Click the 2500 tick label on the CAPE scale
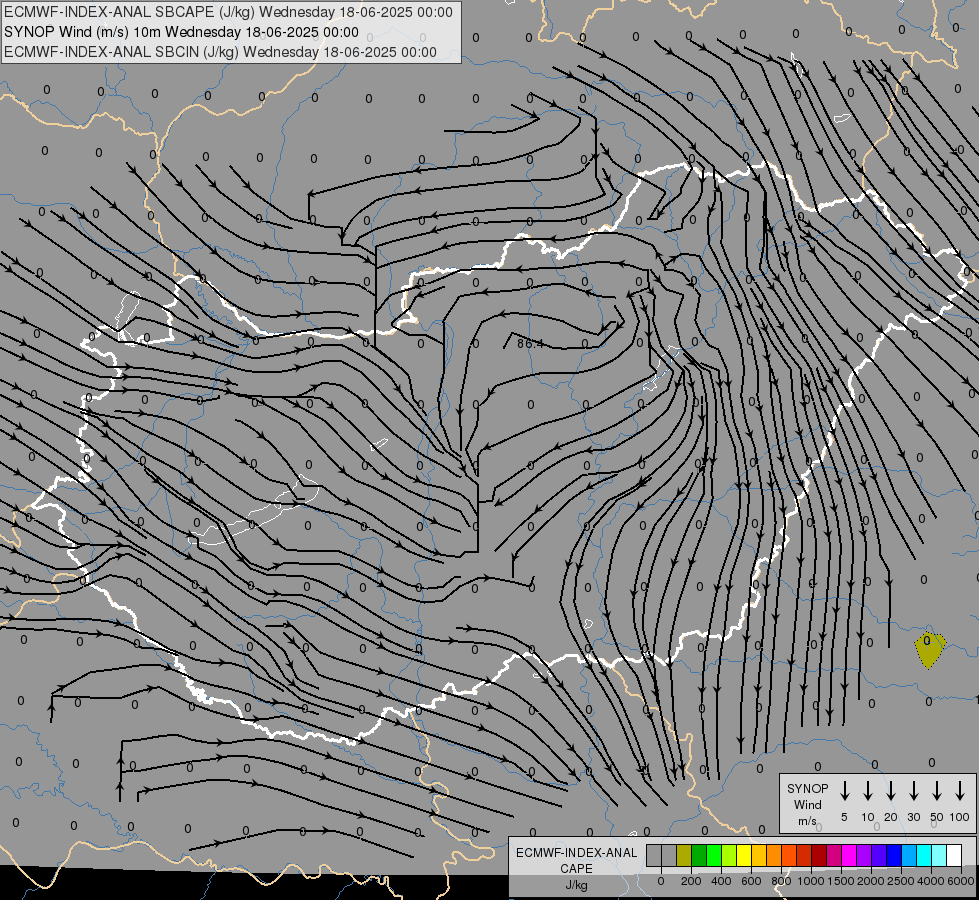979x900 pixels. click(x=900, y=881)
